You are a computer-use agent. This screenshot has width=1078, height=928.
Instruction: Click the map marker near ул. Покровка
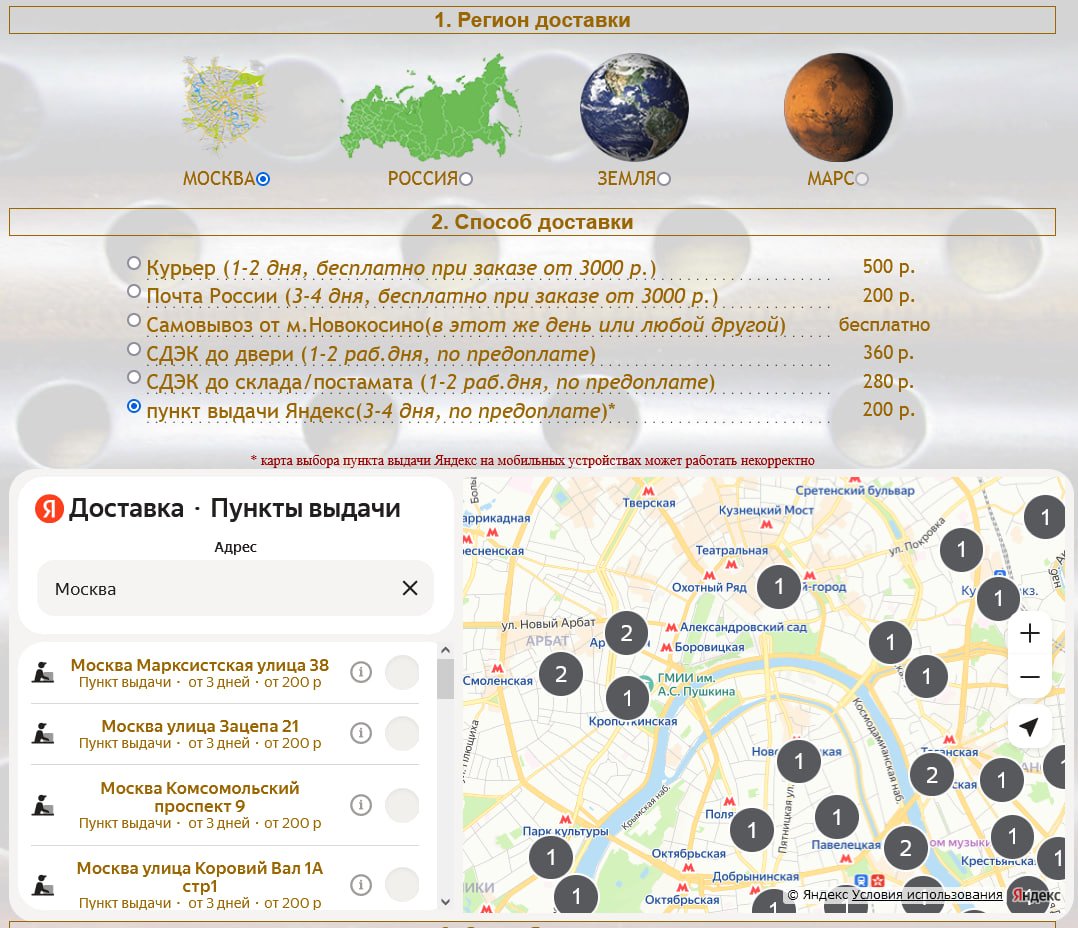pyautogui.click(x=961, y=549)
